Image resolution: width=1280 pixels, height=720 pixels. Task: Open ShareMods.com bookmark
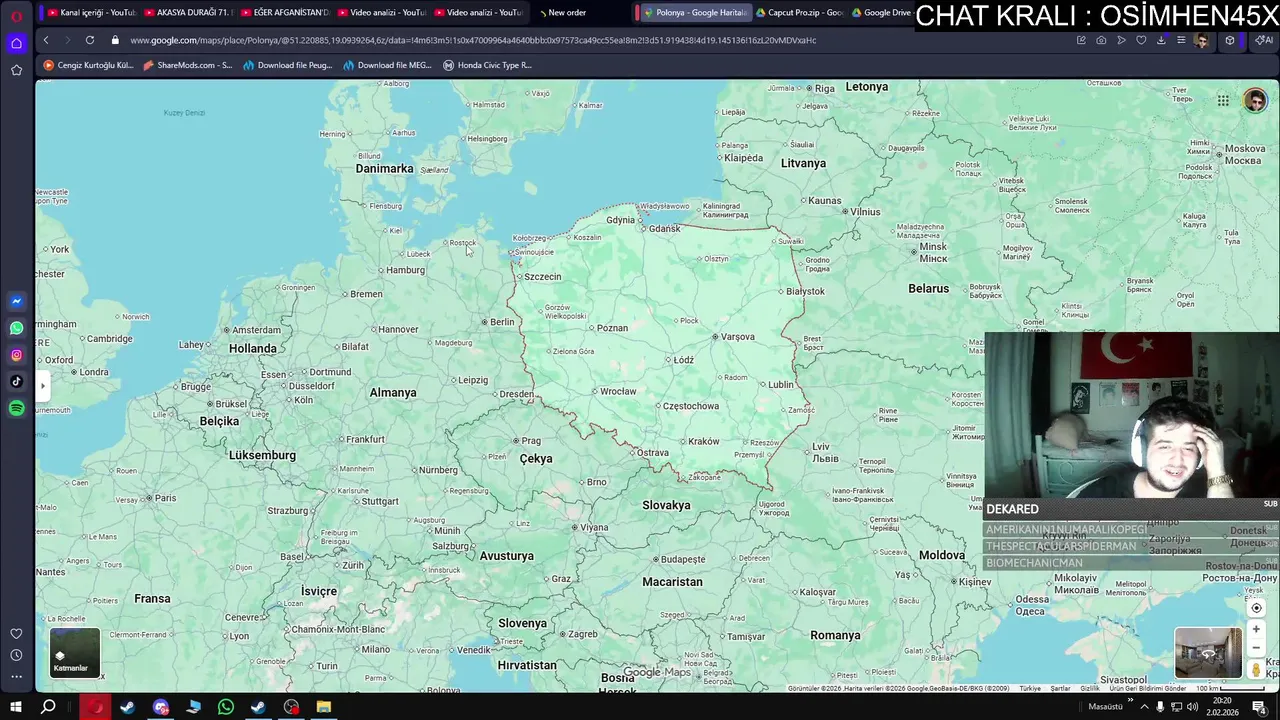tap(187, 65)
